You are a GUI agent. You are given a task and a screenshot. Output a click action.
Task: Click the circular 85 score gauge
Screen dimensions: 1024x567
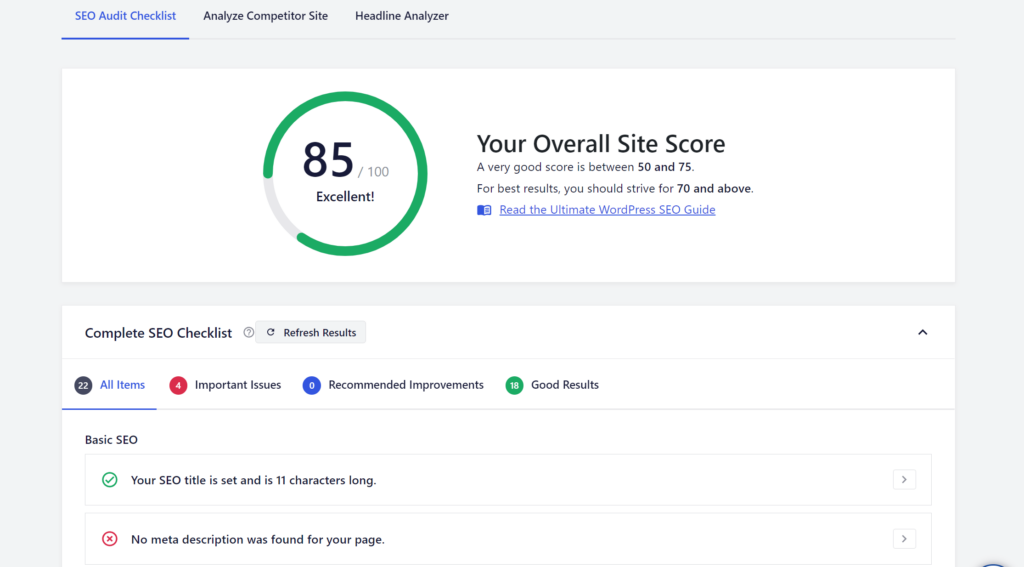[345, 173]
